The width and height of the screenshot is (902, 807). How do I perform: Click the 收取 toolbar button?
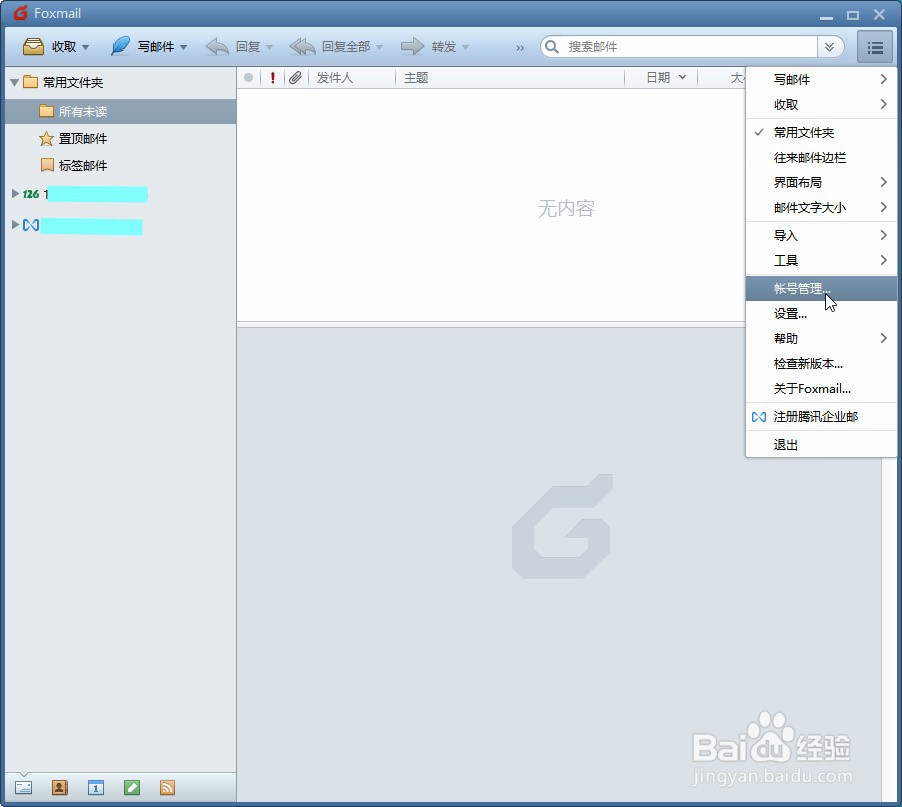click(50, 46)
